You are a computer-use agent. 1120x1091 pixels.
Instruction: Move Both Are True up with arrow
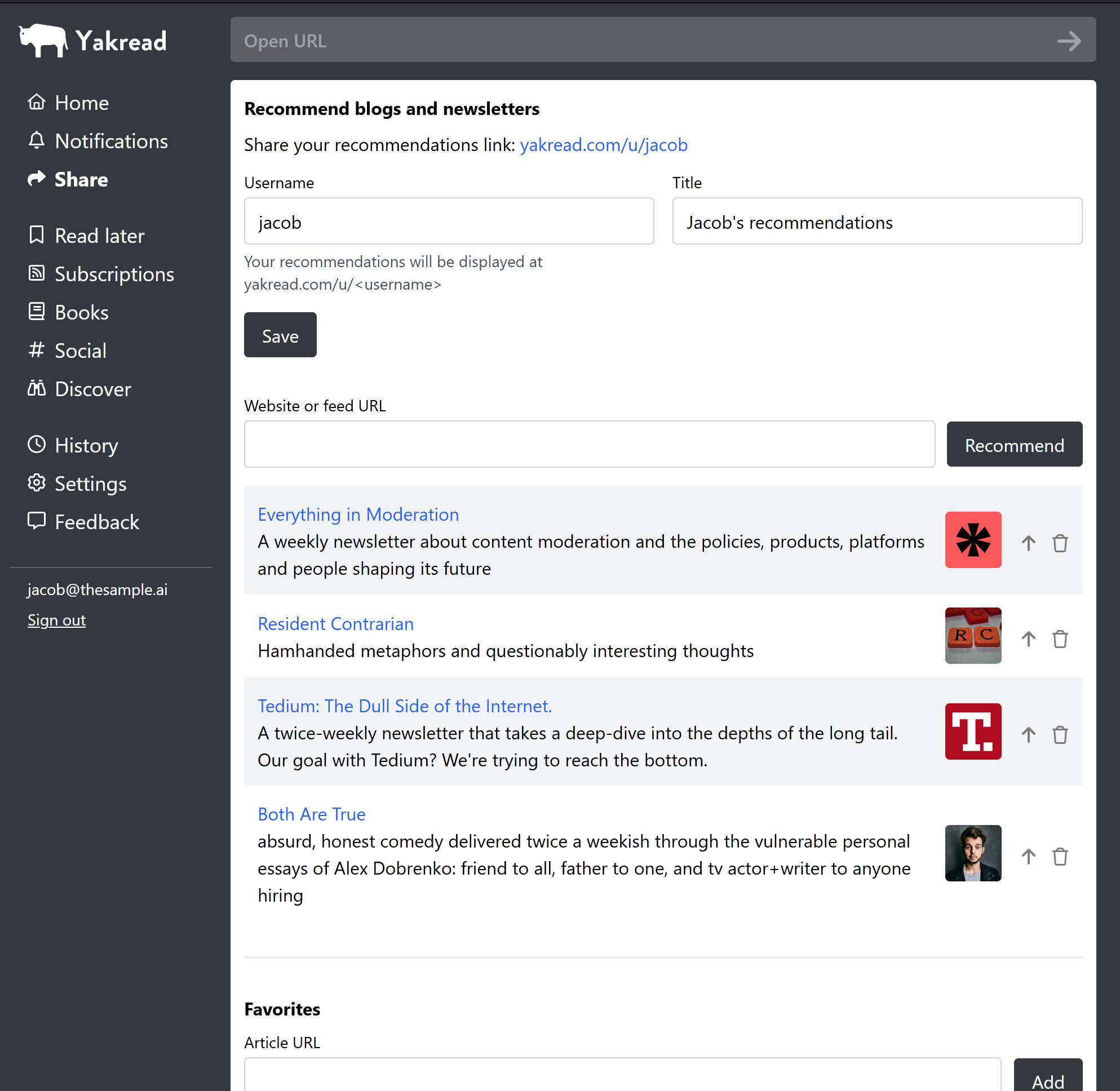point(1028,856)
